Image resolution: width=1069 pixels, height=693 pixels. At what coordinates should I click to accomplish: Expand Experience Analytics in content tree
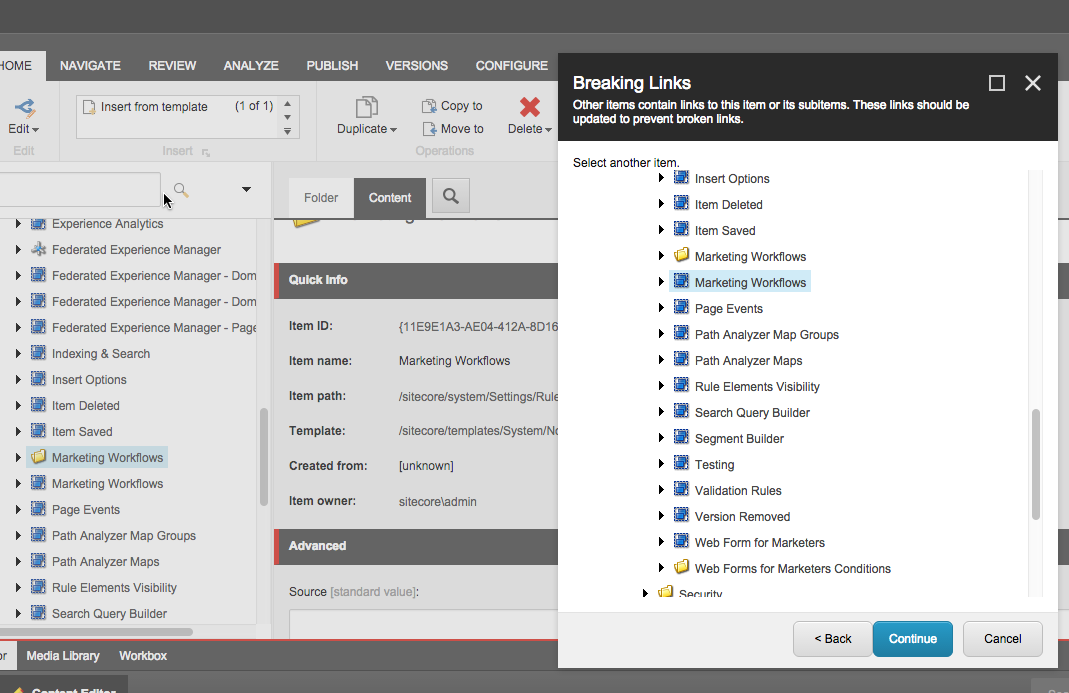(x=18, y=224)
